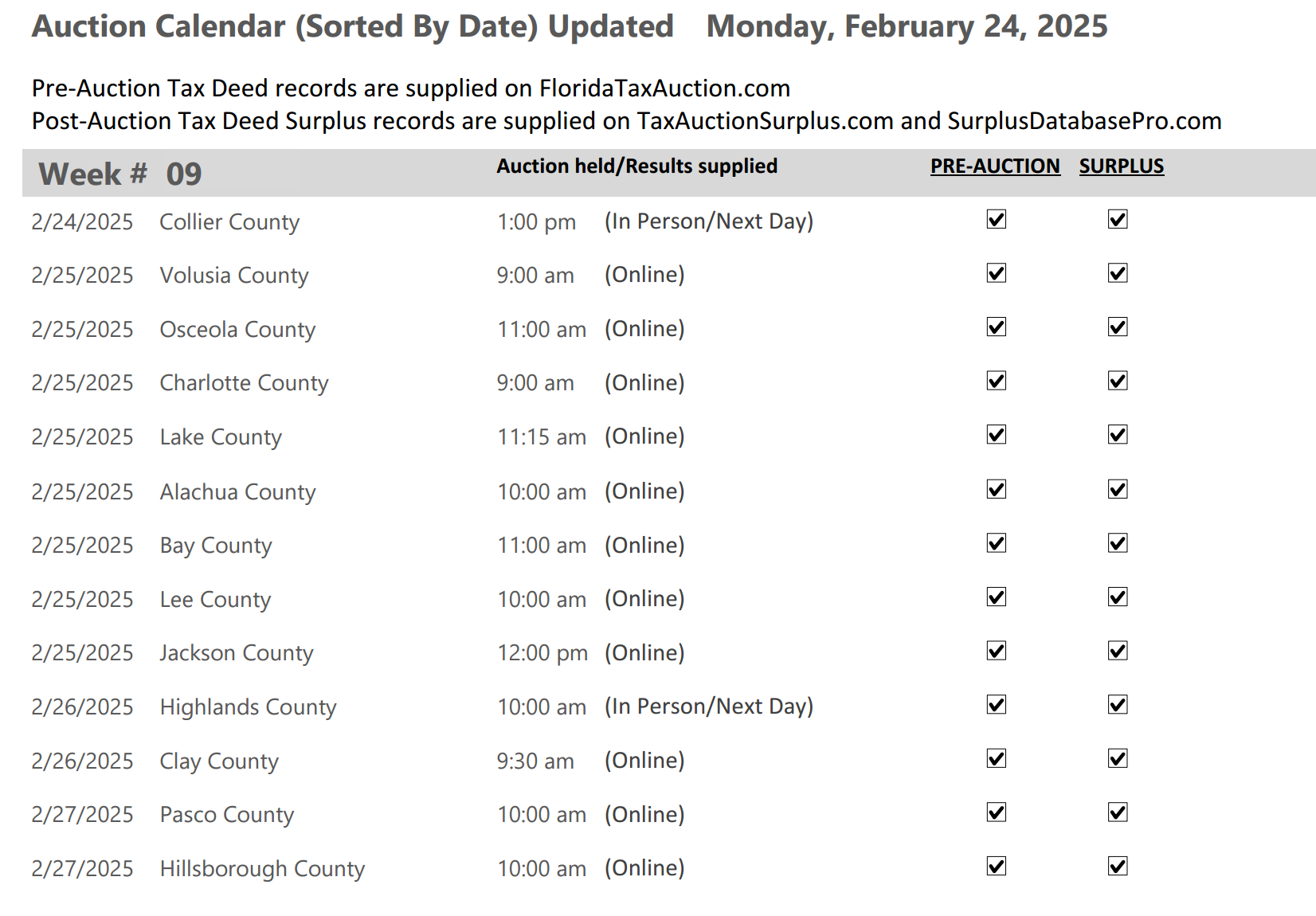Click the Week # 09 heading
The width and height of the screenshot is (1316, 916).
point(120,174)
